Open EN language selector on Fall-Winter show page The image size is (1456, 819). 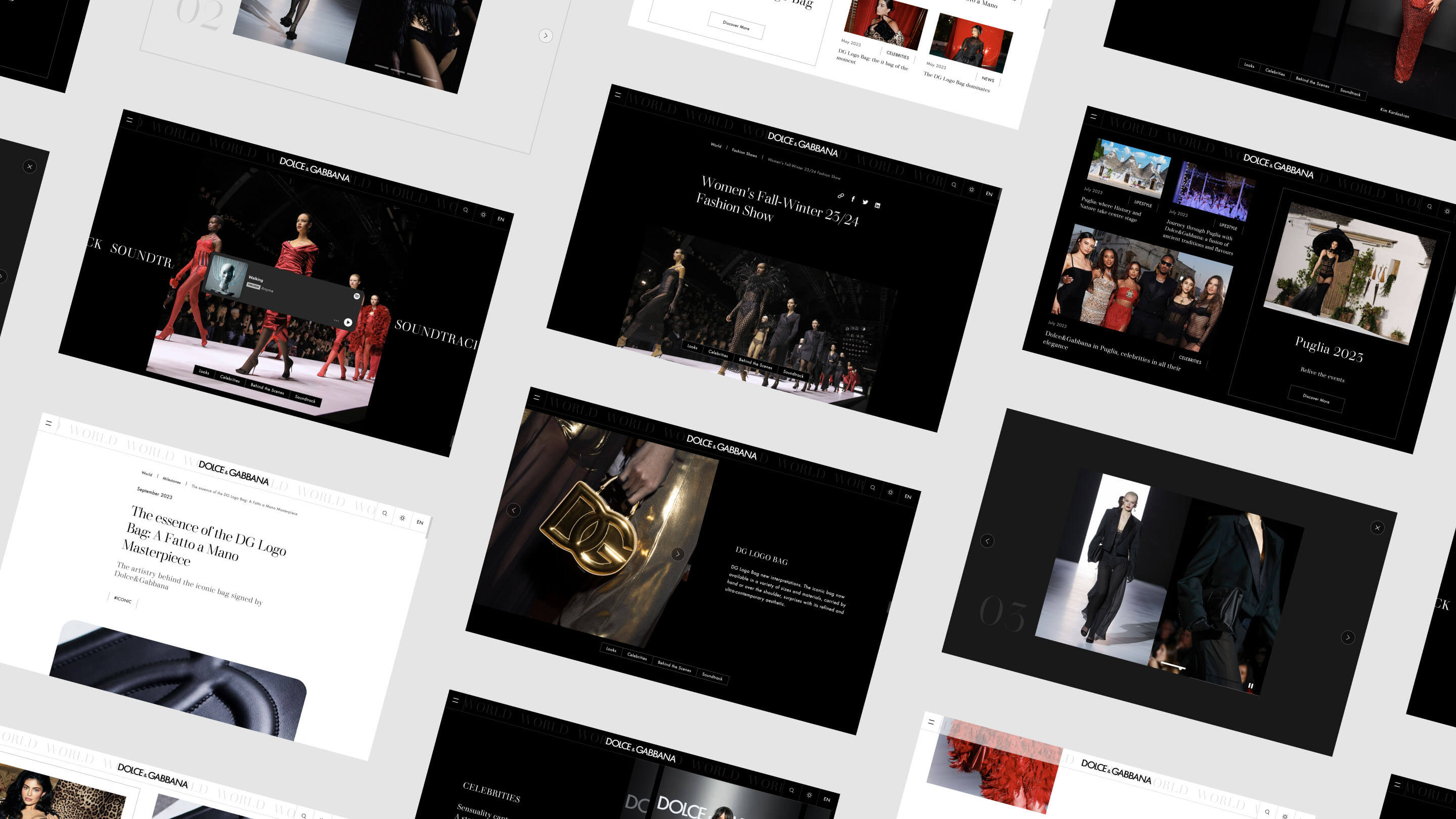pos(989,194)
